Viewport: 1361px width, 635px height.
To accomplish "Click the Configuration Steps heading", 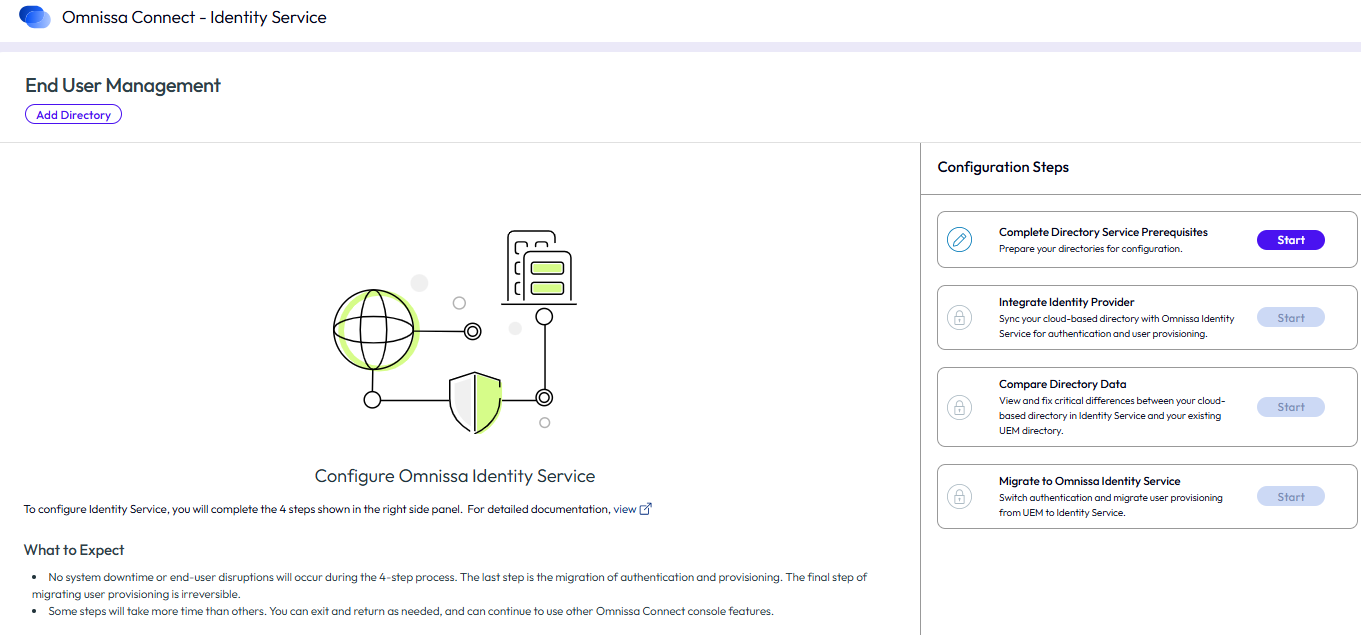I will [x=1003, y=167].
